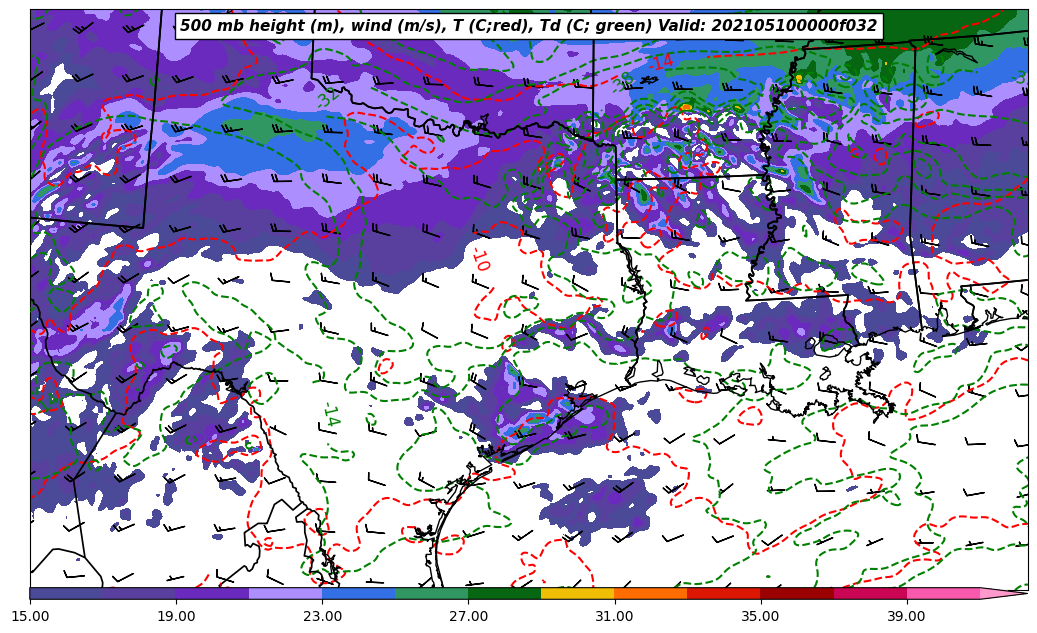Click the 15.00 colorbar tick label
1037x633 pixels.
coord(30,616)
